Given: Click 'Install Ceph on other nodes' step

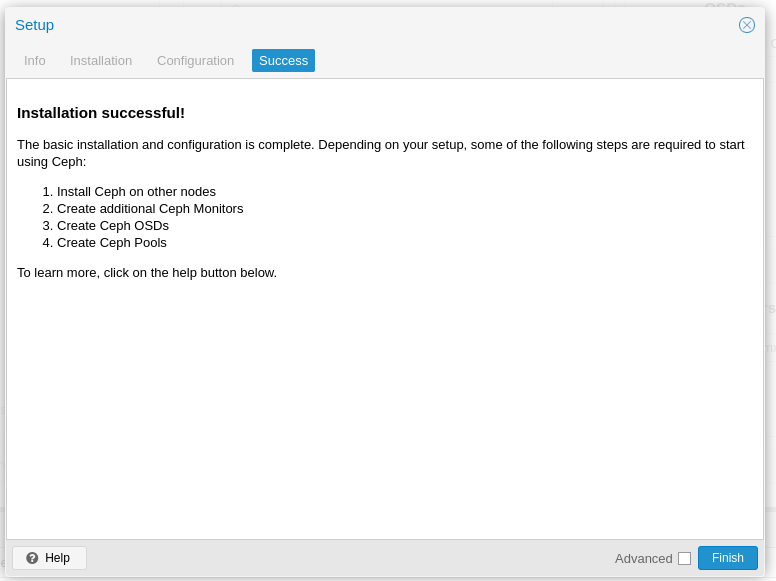Looking at the screenshot, I should pos(136,192).
